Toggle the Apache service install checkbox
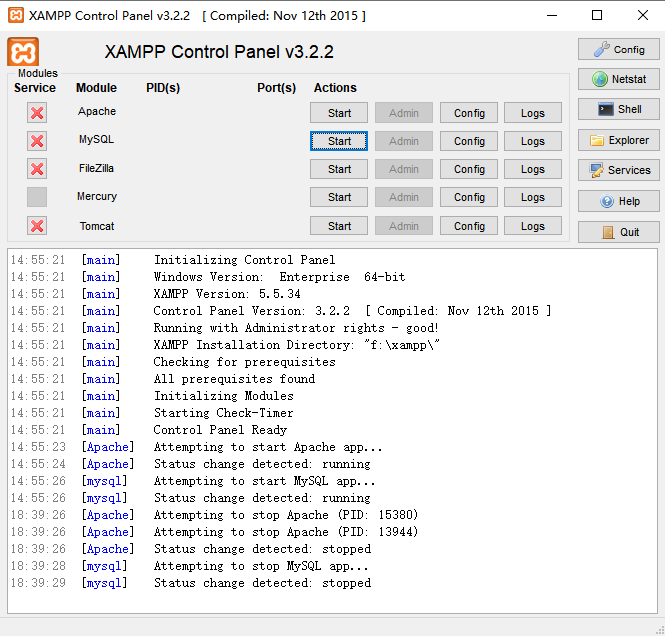This screenshot has width=665, height=636. point(37,113)
